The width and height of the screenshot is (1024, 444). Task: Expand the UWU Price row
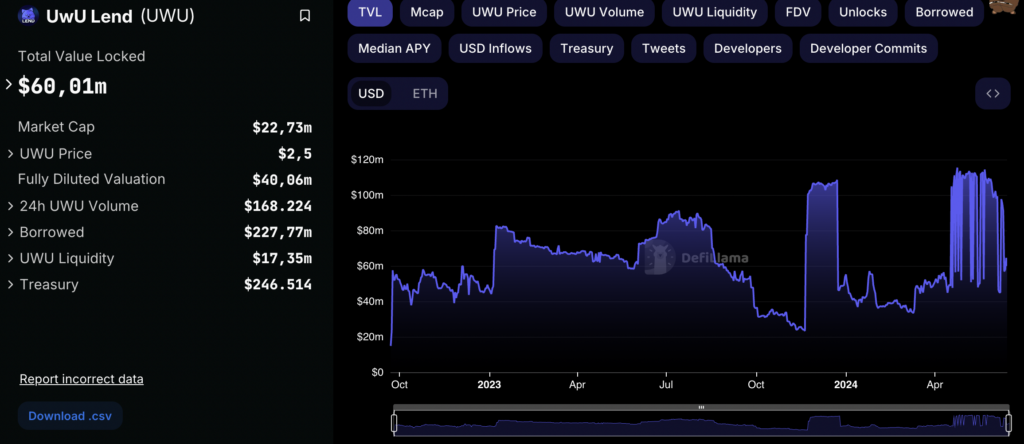pyautogui.click(x=10, y=153)
